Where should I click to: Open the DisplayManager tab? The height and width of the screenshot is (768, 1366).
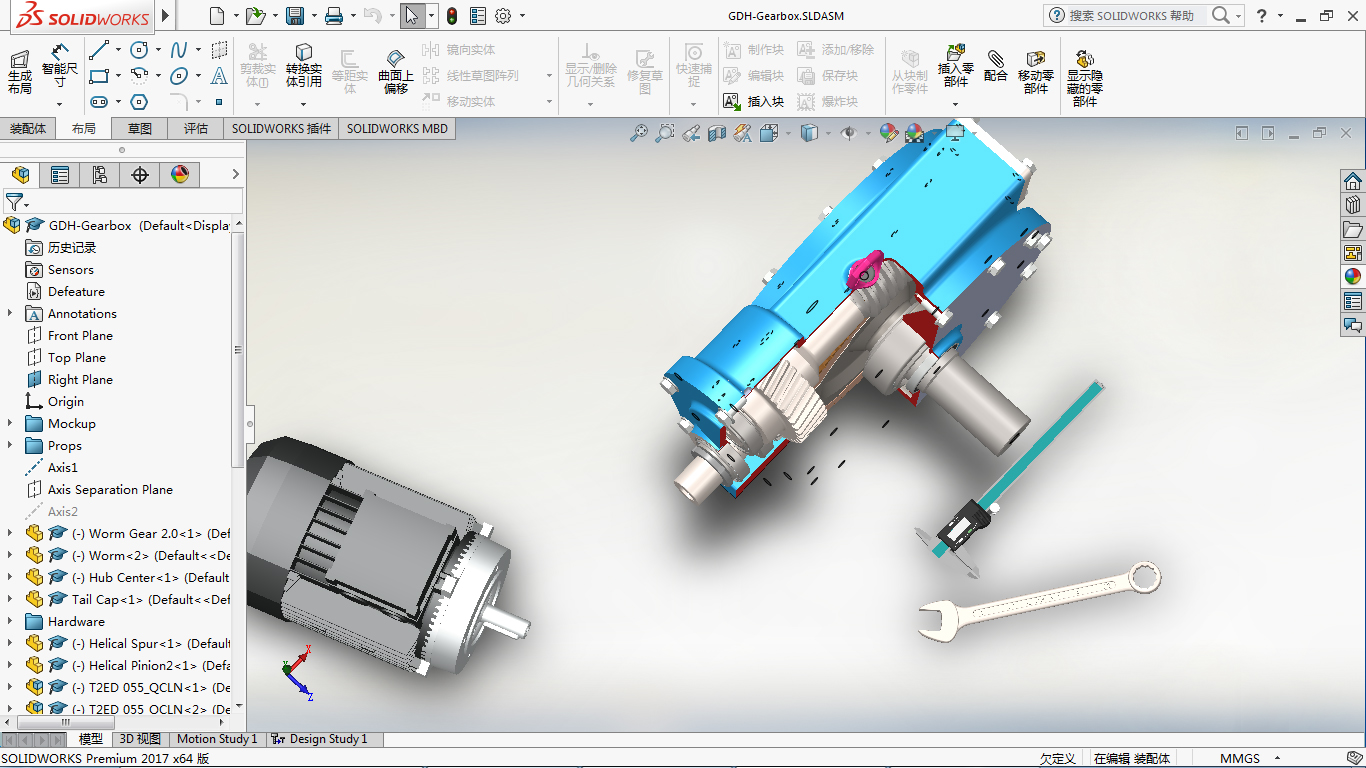180,175
